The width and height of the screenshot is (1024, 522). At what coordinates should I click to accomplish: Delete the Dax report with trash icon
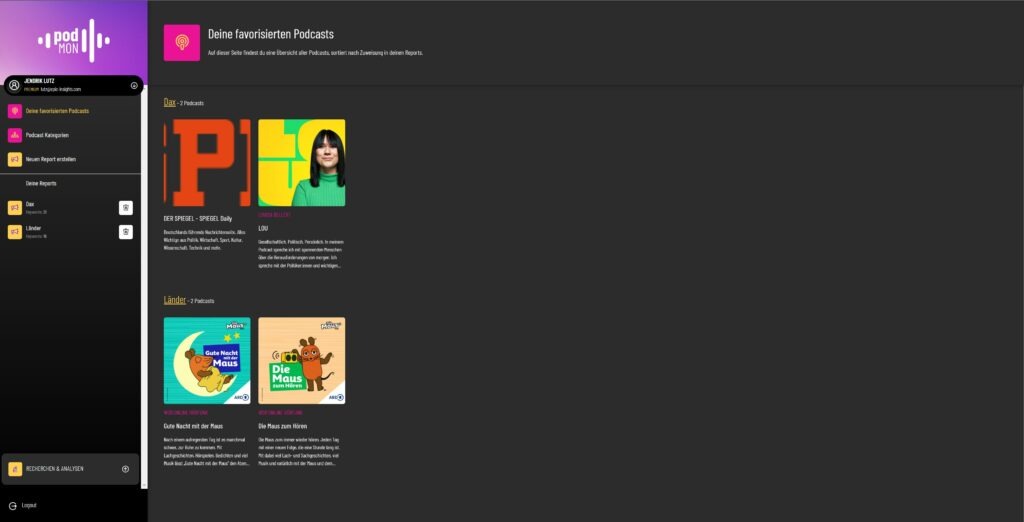pos(126,208)
